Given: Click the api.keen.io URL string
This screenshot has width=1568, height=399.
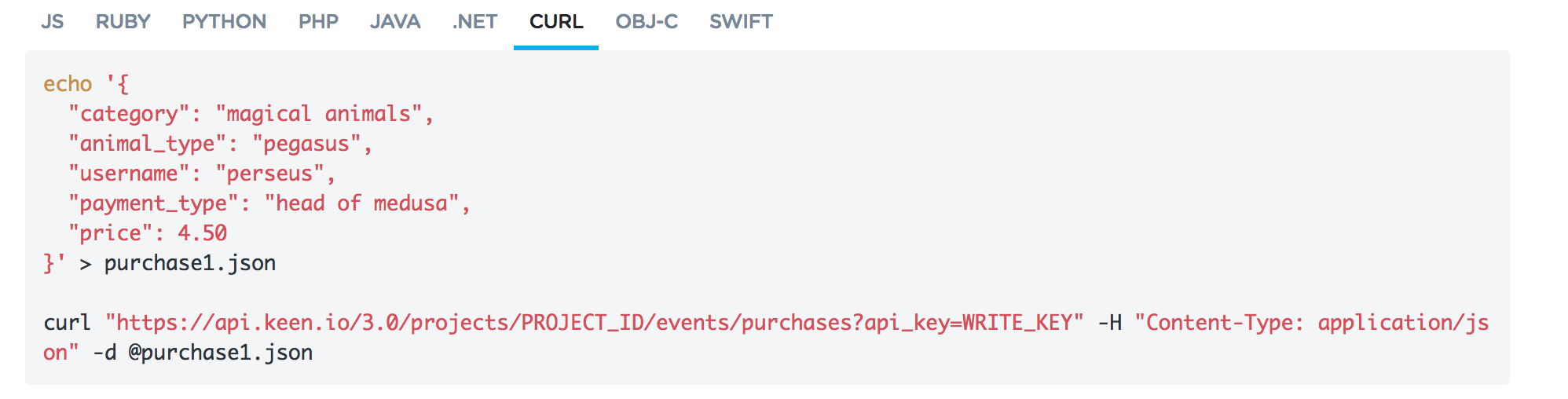Looking at the screenshot, I should tap(595, 323).
